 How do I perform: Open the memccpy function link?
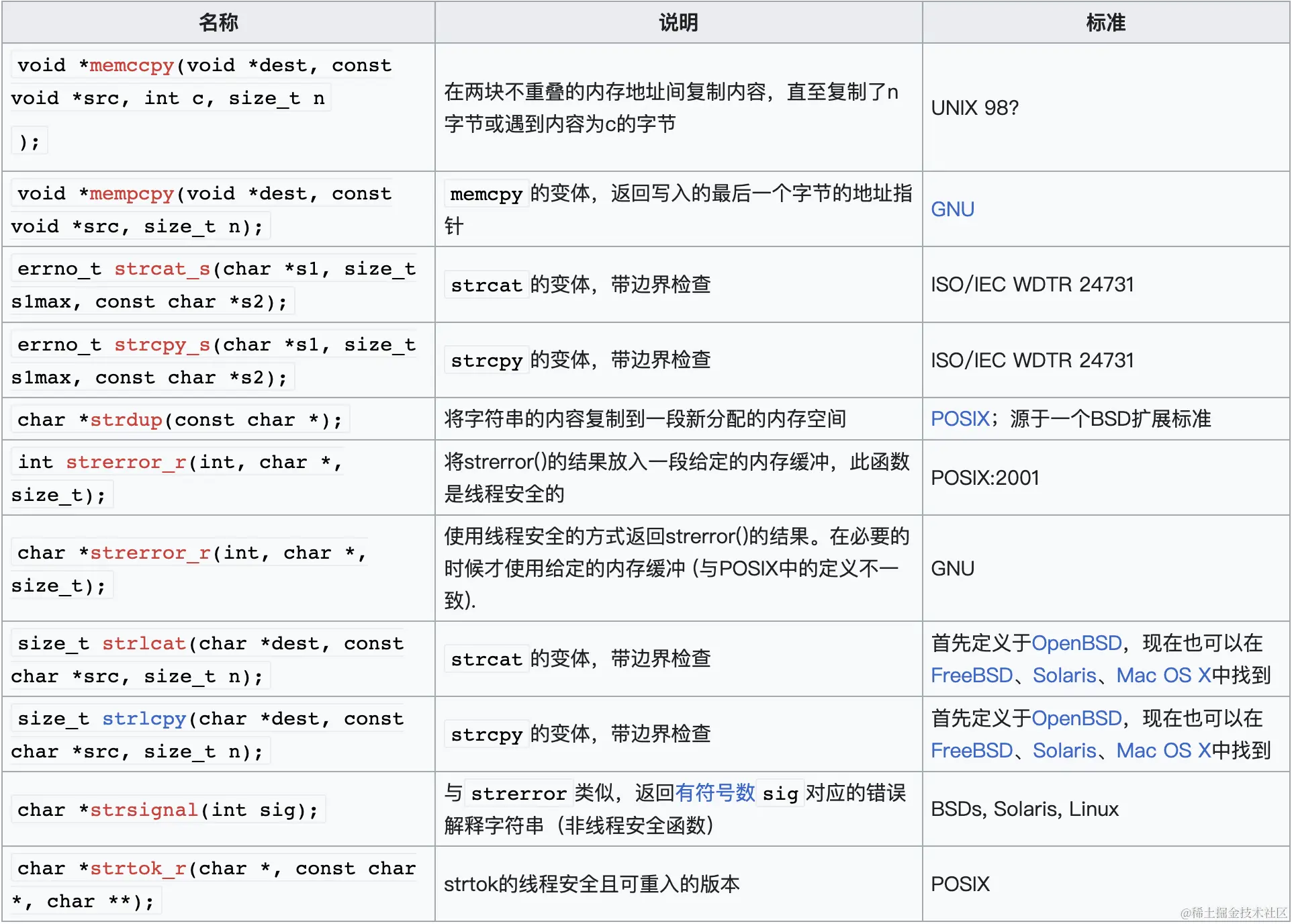click(x=132, y=66)
